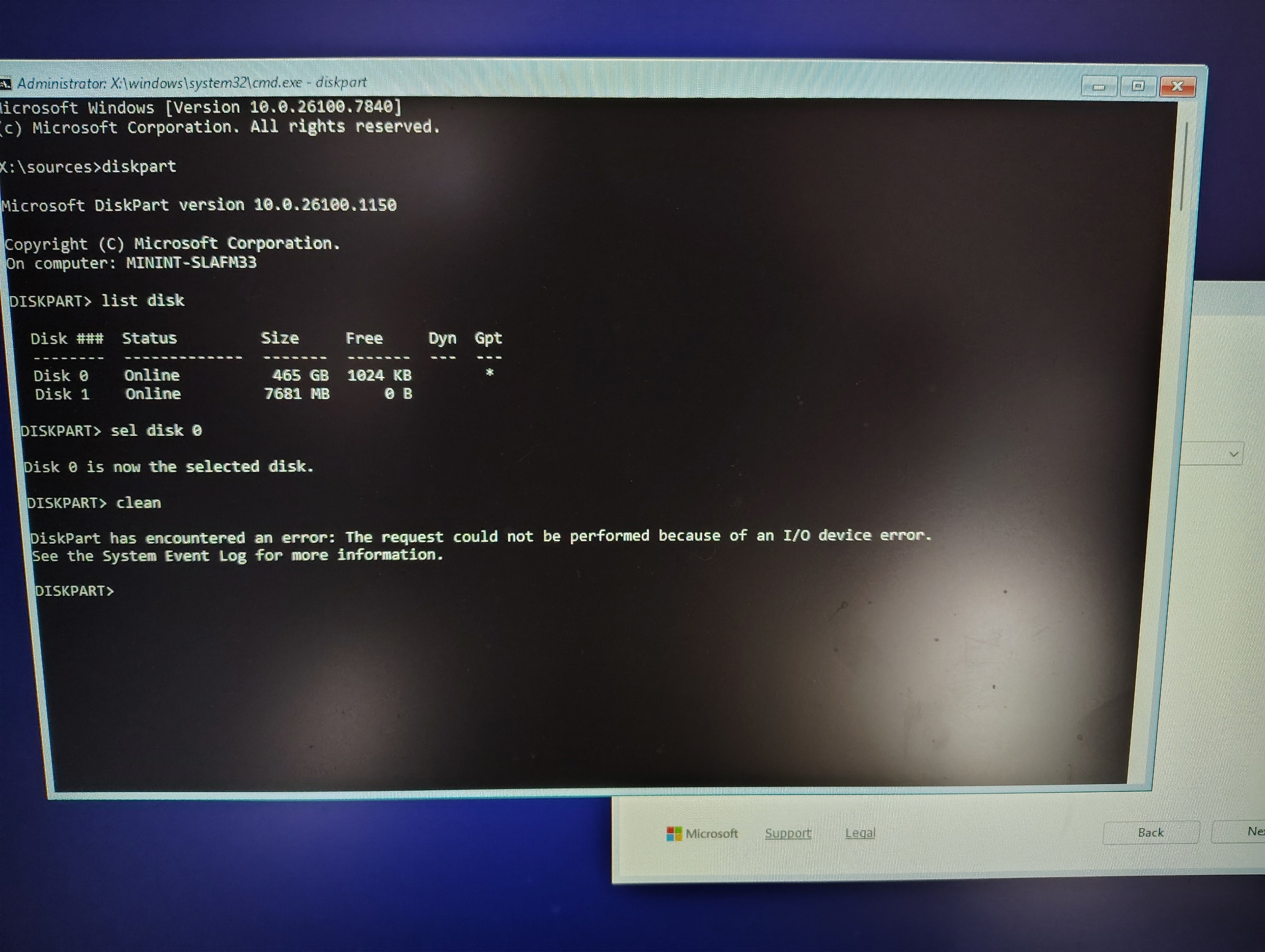Click 'Disk 0 is now the selected disk.'
The image size is (1265, 952).
coord(169,466)
